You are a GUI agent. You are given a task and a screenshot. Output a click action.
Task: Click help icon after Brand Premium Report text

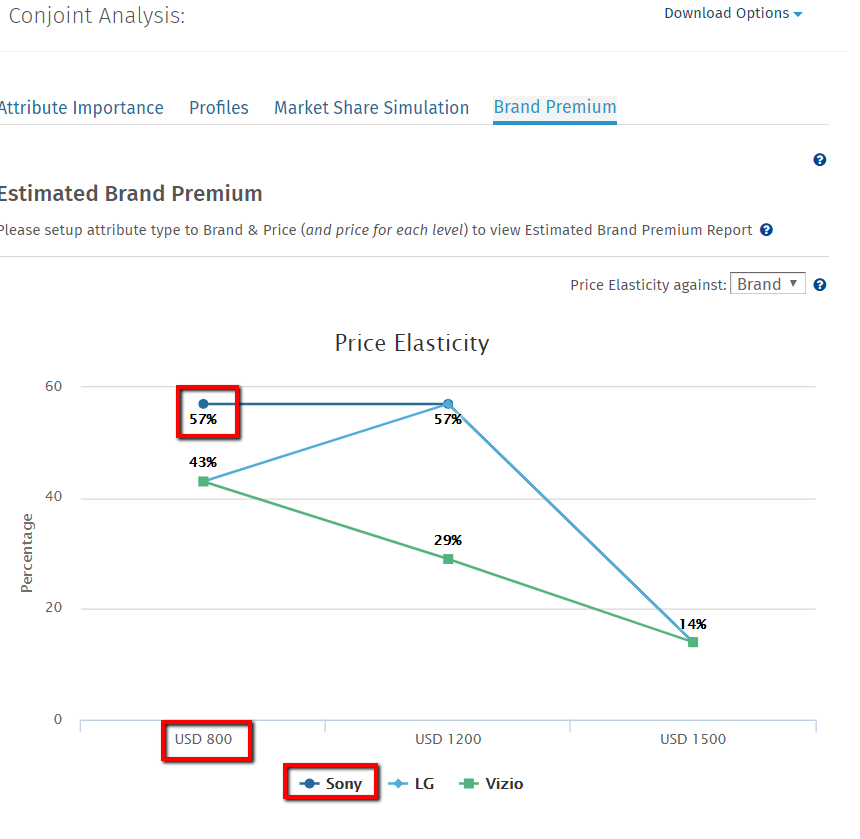(766, 230)
